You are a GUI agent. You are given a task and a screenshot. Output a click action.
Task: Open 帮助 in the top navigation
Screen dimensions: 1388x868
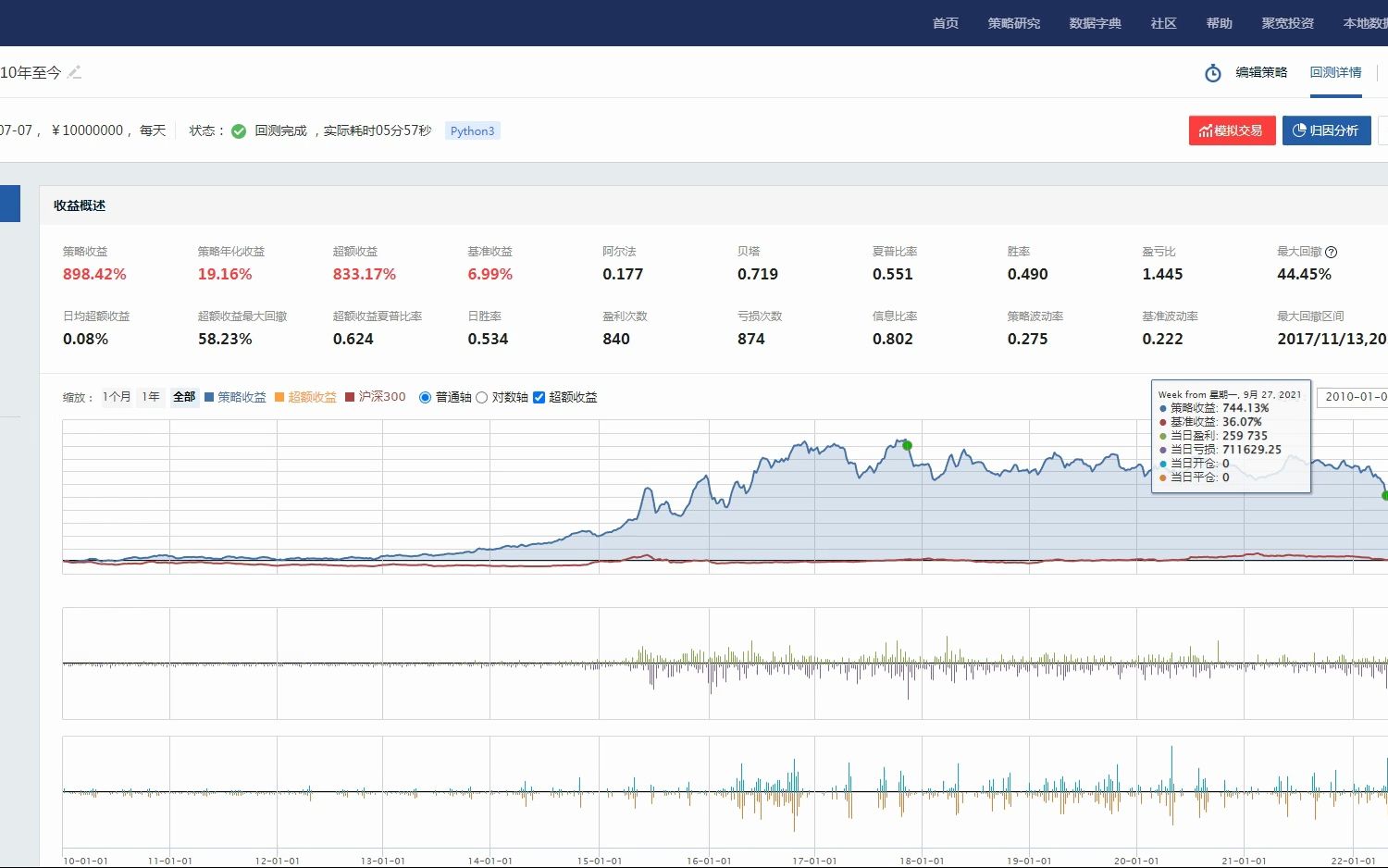pos(1220,23)
